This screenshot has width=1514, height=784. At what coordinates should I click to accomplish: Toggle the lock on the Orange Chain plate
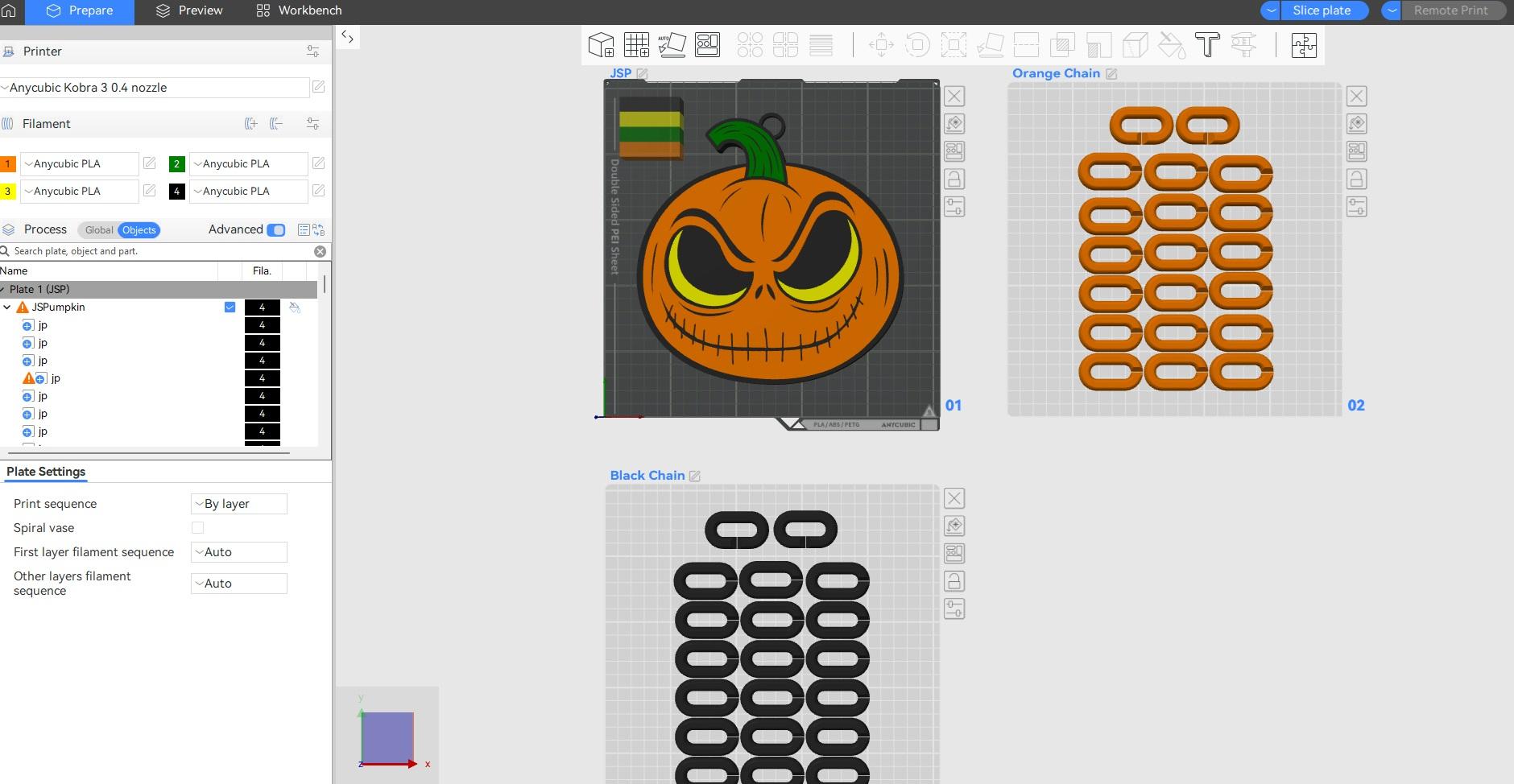coord(1357,179)
